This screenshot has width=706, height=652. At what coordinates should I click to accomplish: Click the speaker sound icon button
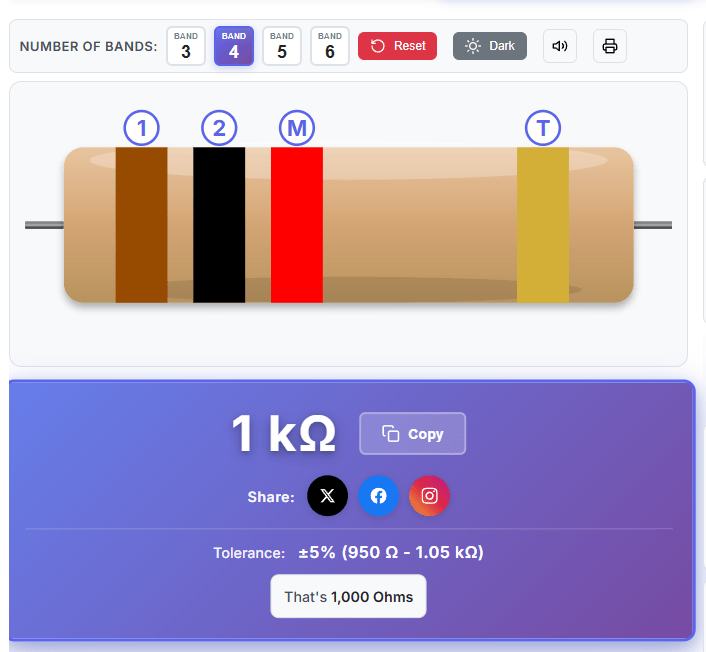point(560,46)
